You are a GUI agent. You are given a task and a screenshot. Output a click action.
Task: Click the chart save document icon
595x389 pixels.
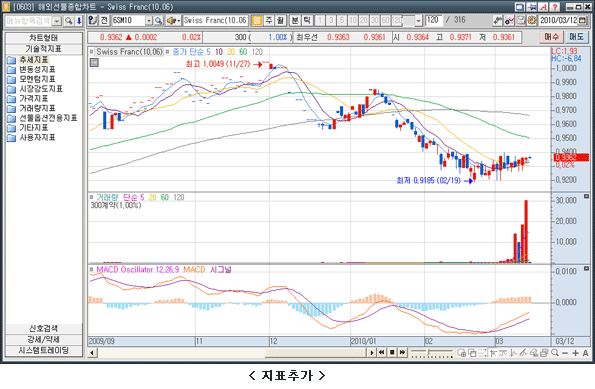pos(521,20)
